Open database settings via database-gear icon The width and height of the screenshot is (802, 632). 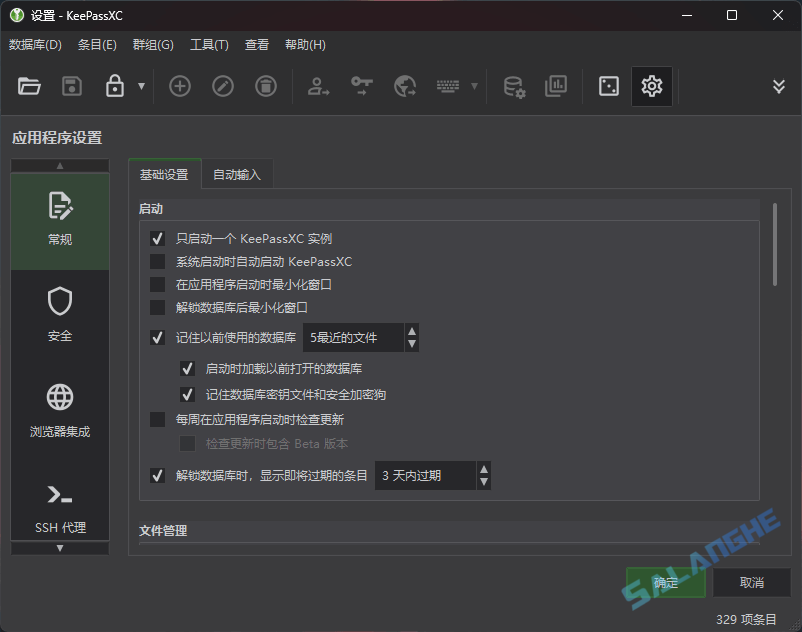[513, 86]
